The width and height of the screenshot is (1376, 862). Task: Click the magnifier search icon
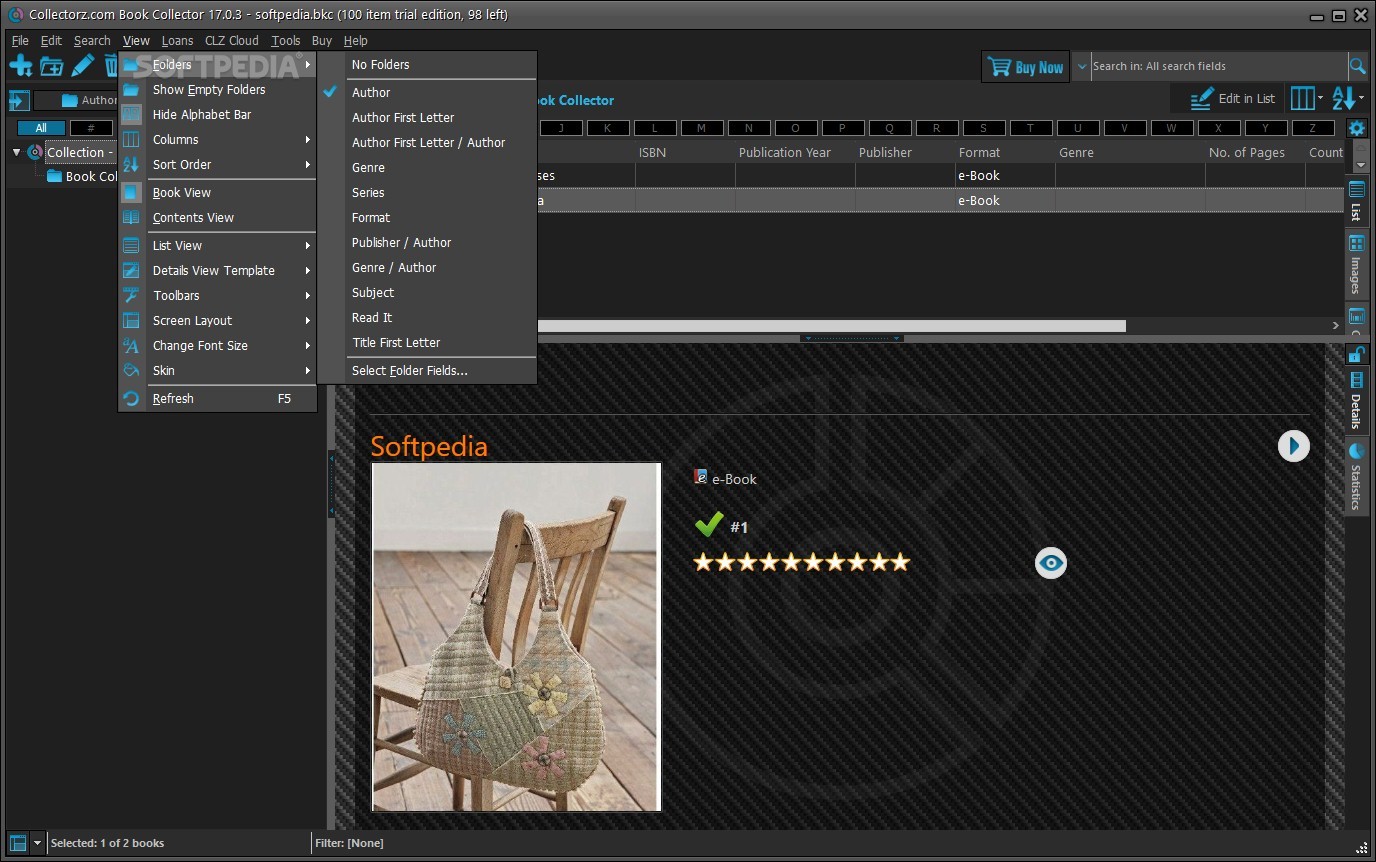[1357, 66]
